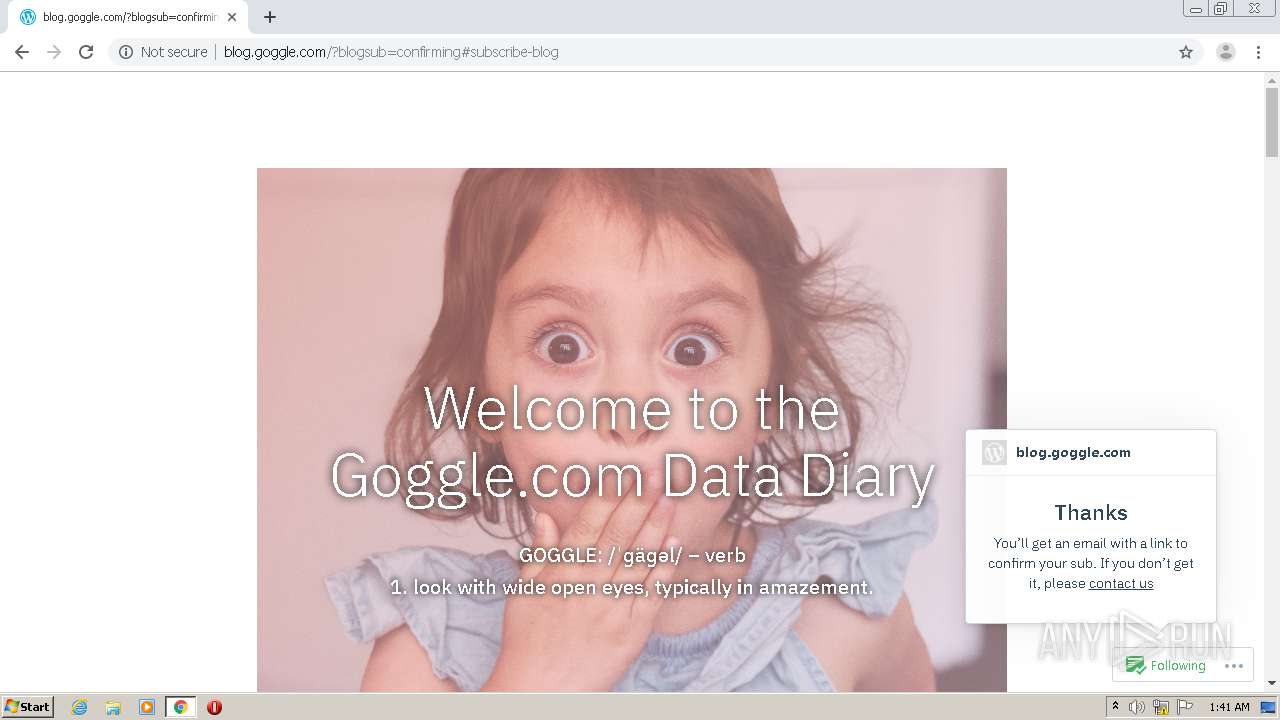
Task: Click the network tray icon
Action: point(1161,707)
